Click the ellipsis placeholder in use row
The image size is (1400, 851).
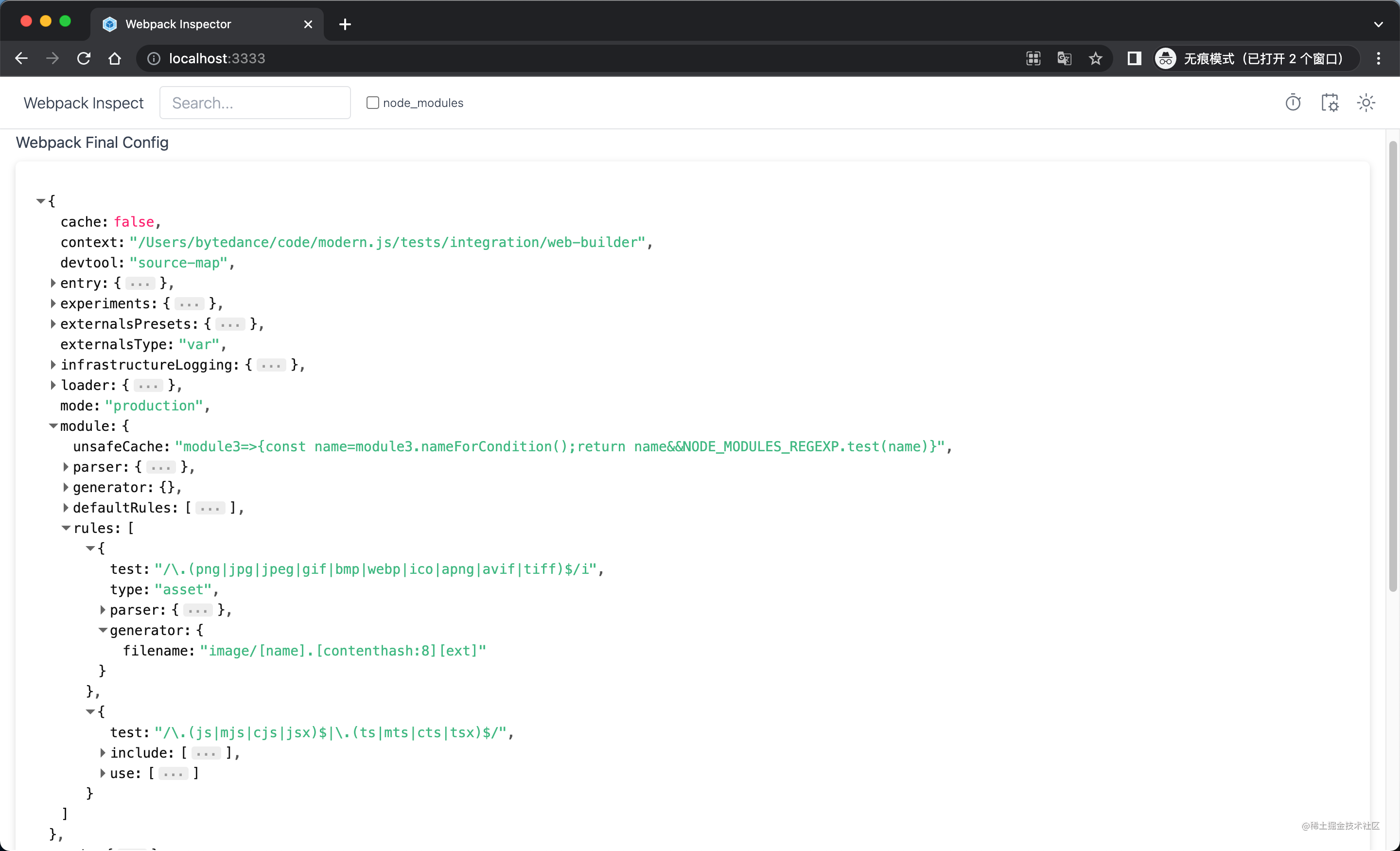[173, 774]
